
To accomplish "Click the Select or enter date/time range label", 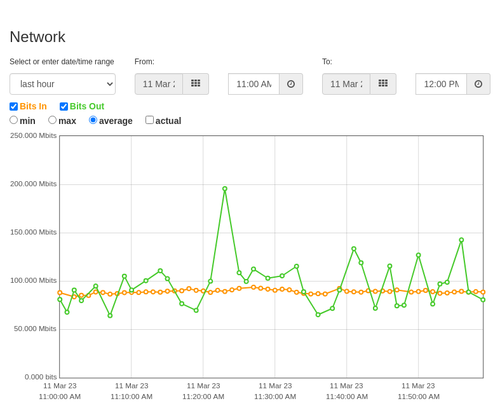I will pyautogui.click(x=62, y=62).
